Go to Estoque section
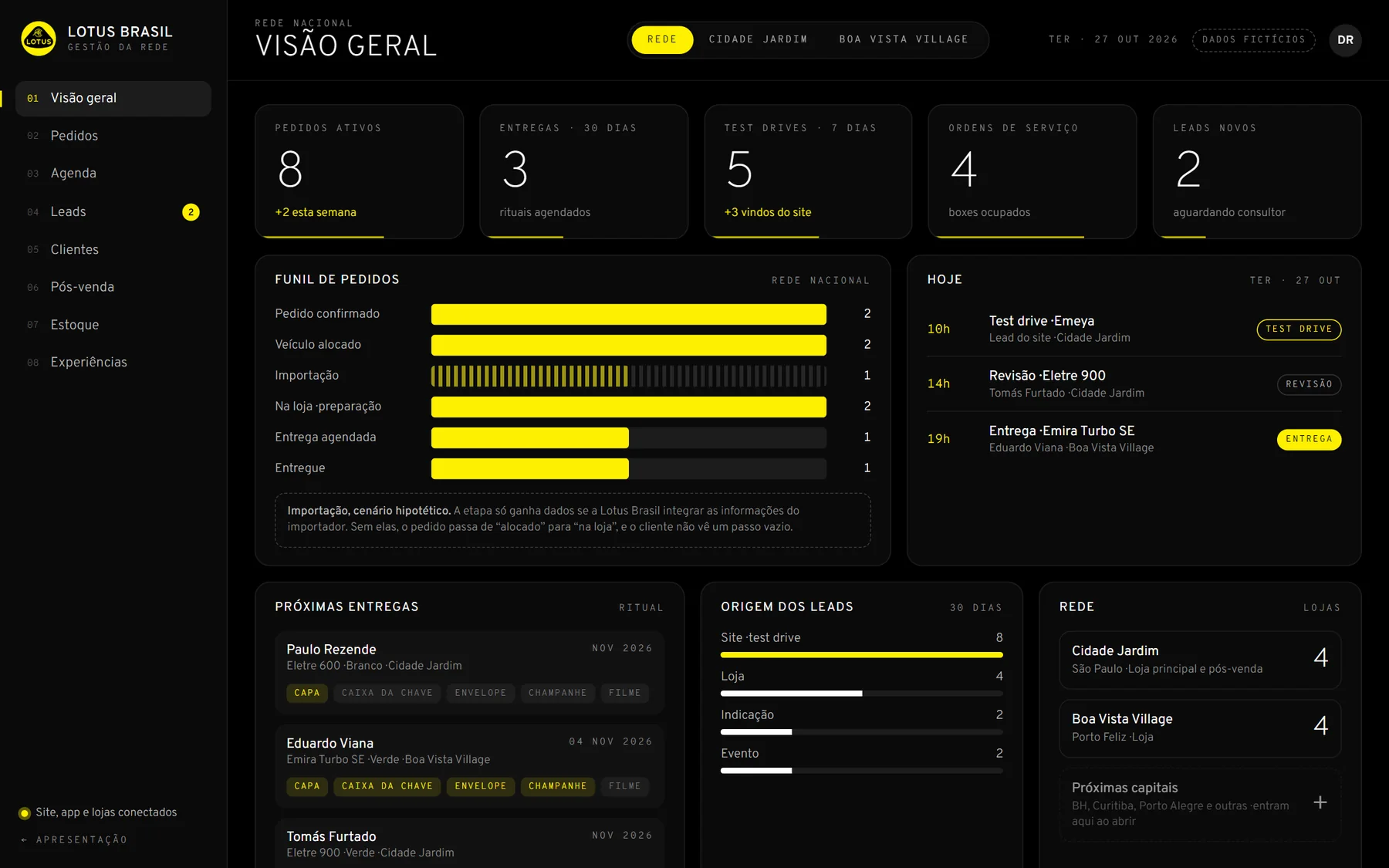Viewport: 1389px width, 868px height. [113, 325]
